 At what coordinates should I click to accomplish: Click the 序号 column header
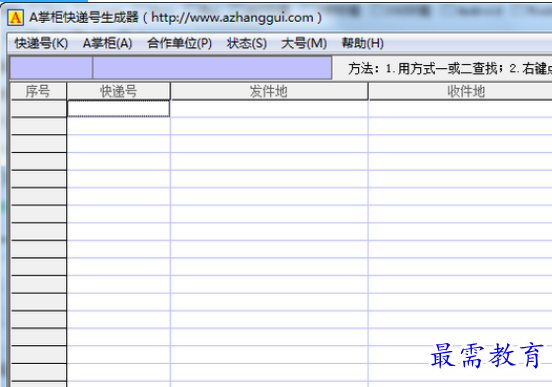[x=38, y=92]
